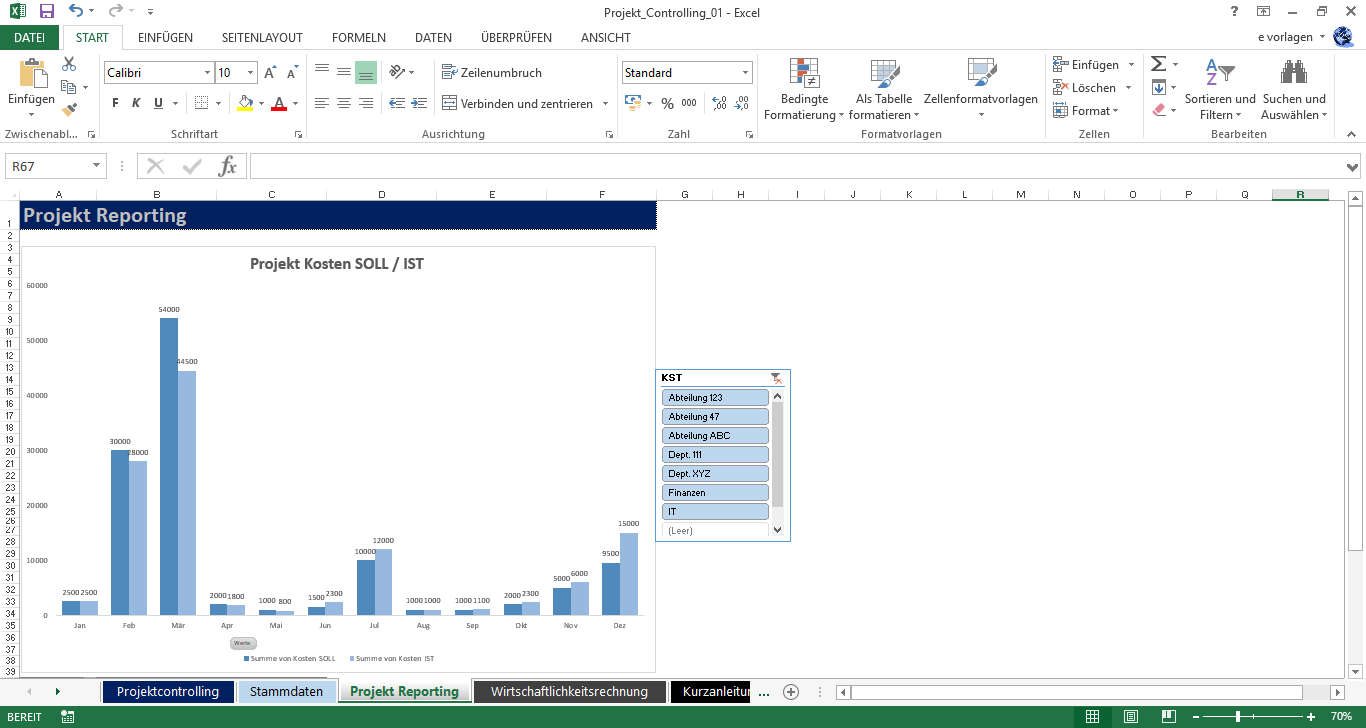Cut selection with the scissors icon
Screen dimensions: 1366x728
(x=69, y=64)
